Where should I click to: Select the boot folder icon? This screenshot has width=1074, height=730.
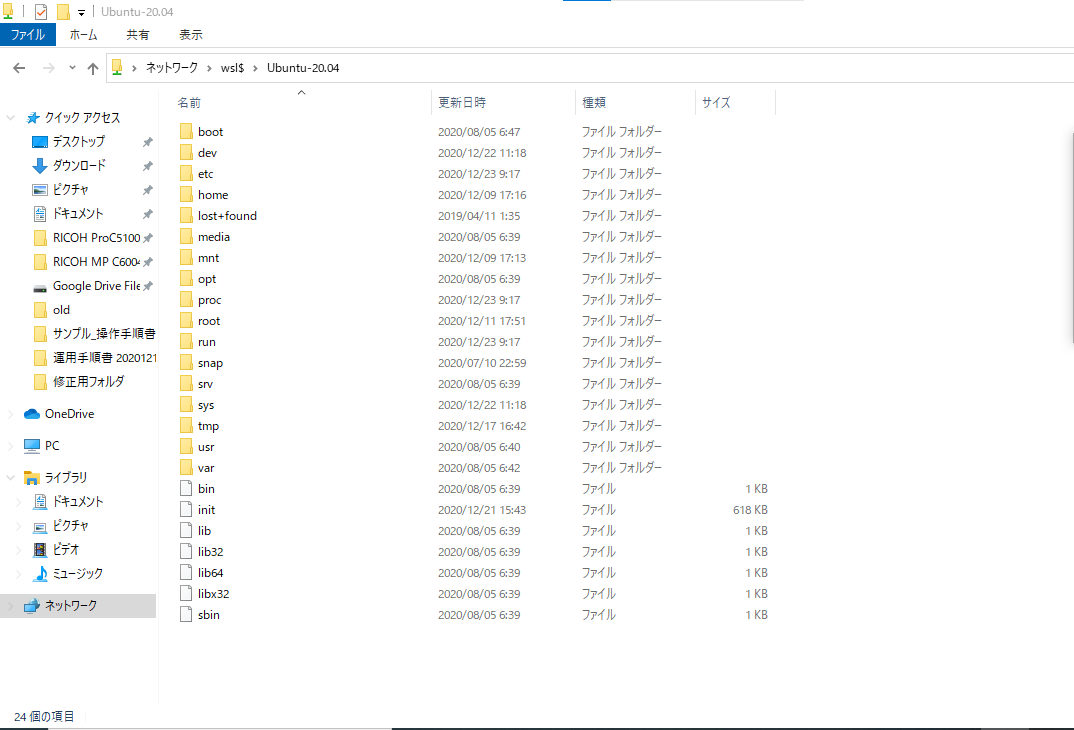coord(186,131)
